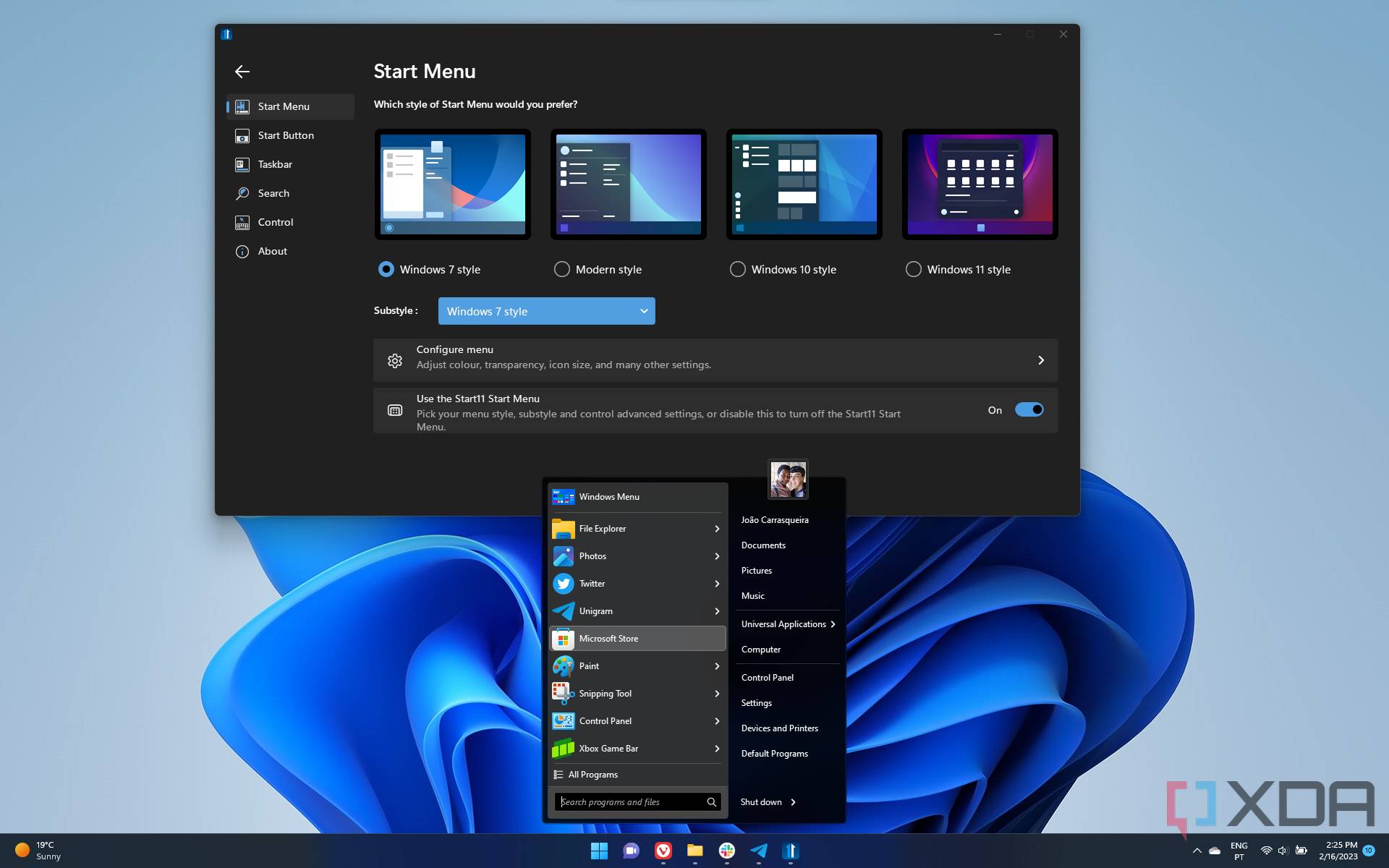Click the Configure menu gear icon
The height and width of the screenshot is (868, 1389).
[x=395, y=360]
